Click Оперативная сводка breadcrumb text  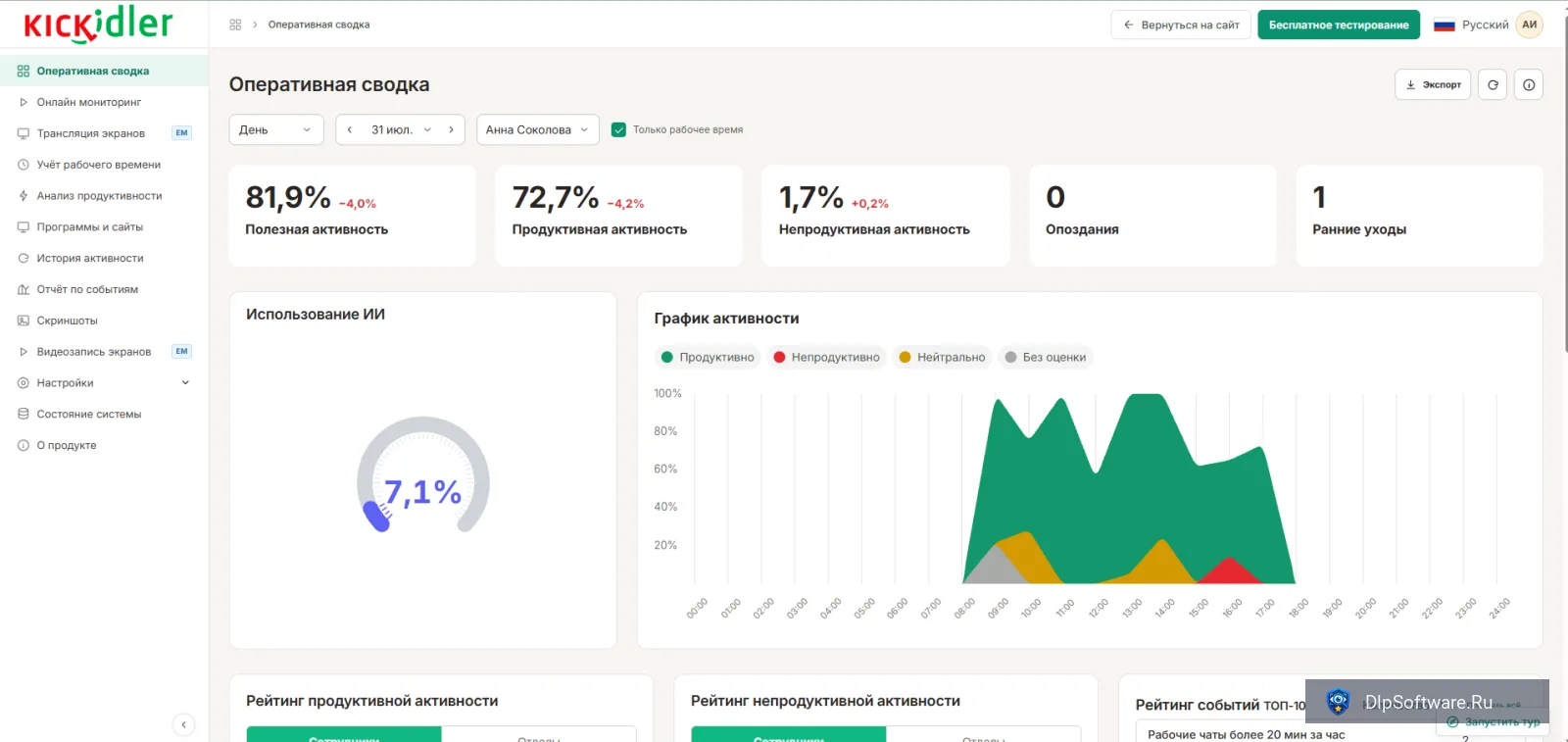point(319,25)
